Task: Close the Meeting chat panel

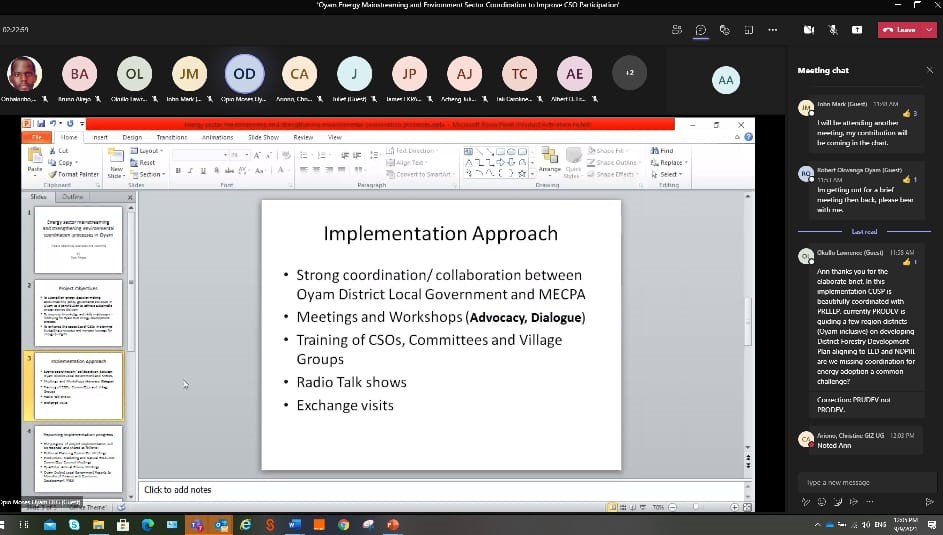Action: coord(927,71)
